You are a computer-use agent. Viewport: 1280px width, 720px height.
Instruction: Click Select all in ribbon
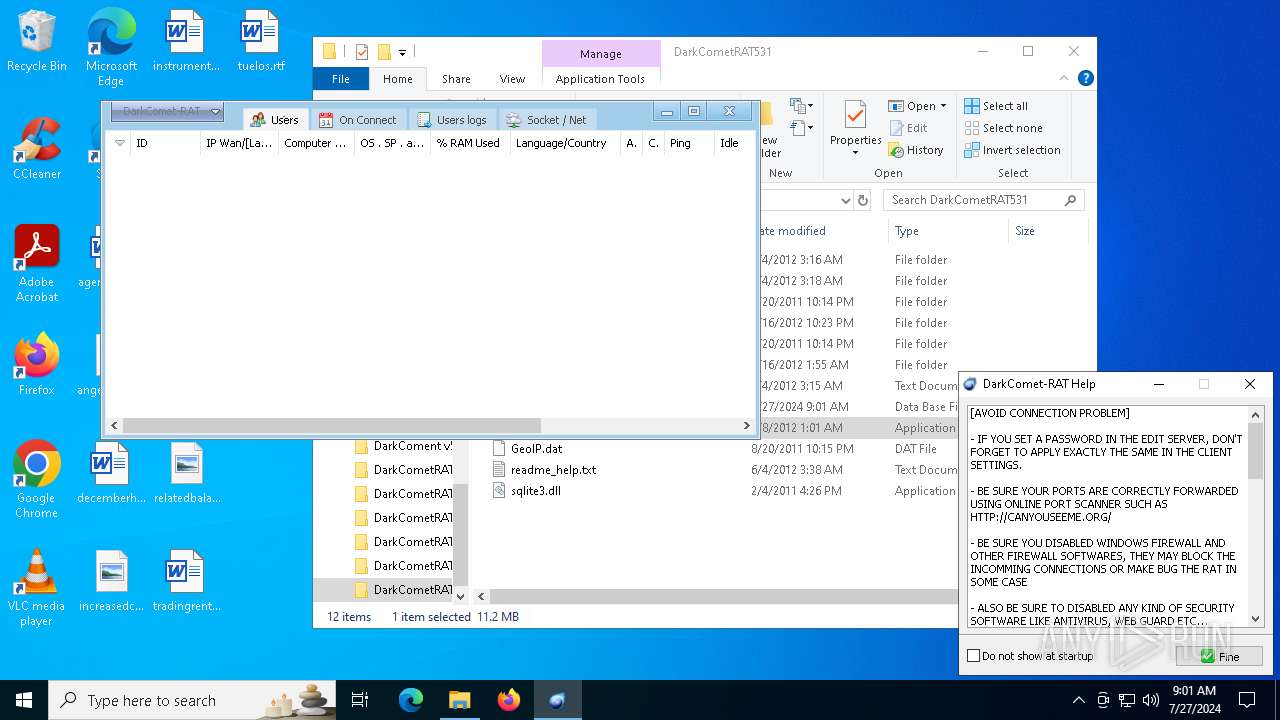click(x=996, y=106)
